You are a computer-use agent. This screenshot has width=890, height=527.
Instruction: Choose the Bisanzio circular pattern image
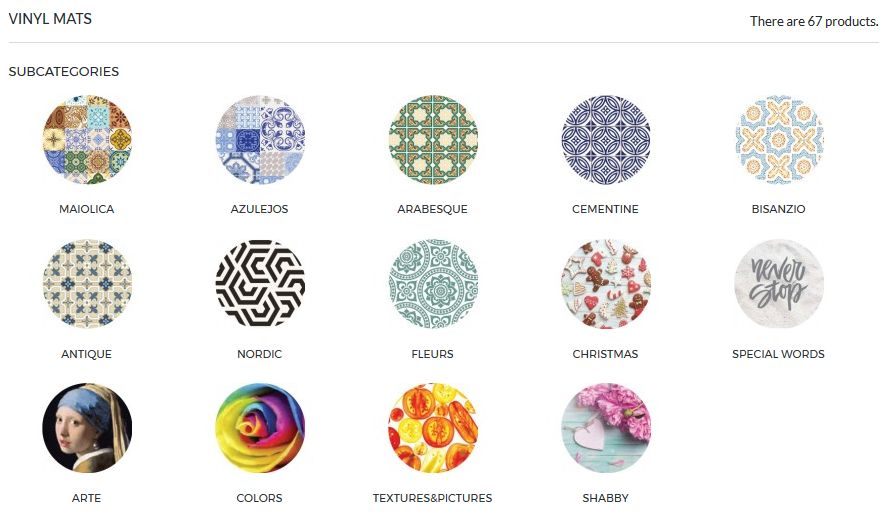point(779,140)
